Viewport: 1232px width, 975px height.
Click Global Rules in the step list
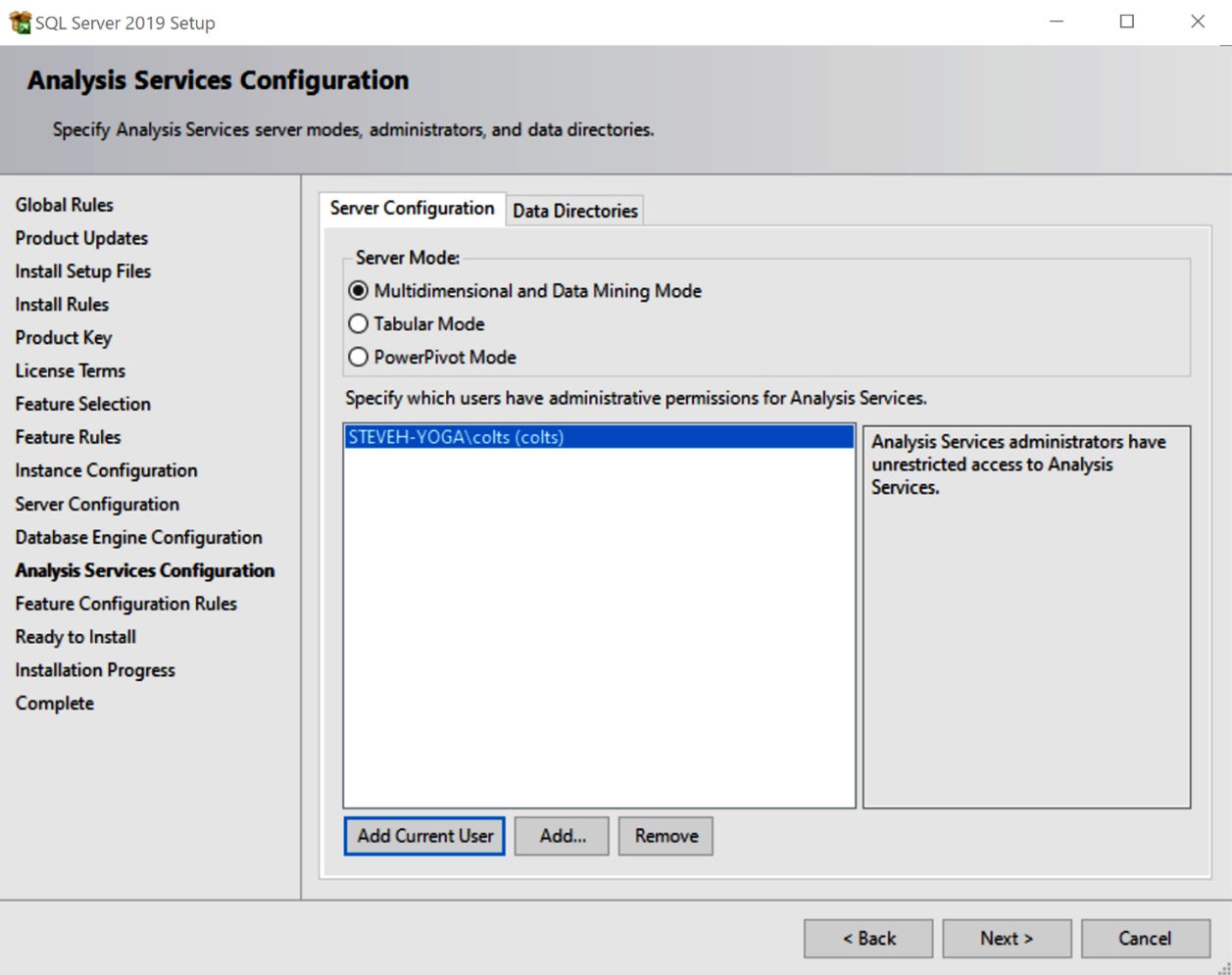(65, 205)
